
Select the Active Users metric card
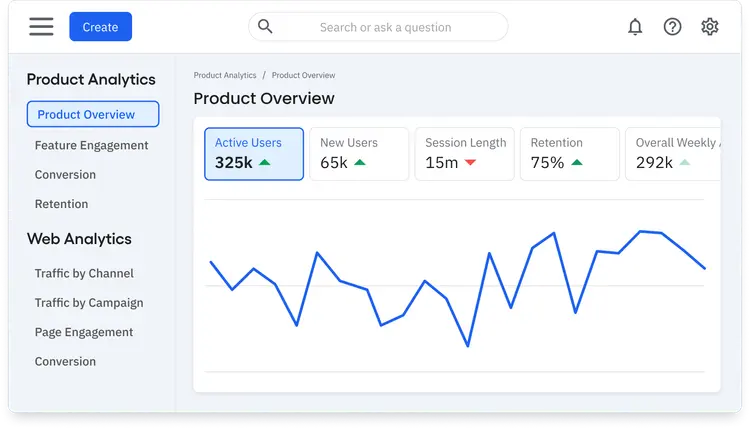(x=254, y=154)
